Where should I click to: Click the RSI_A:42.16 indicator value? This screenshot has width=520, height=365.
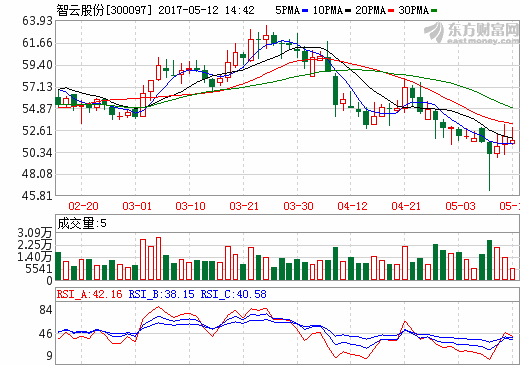pyautogui.click(x=89, y=294)
